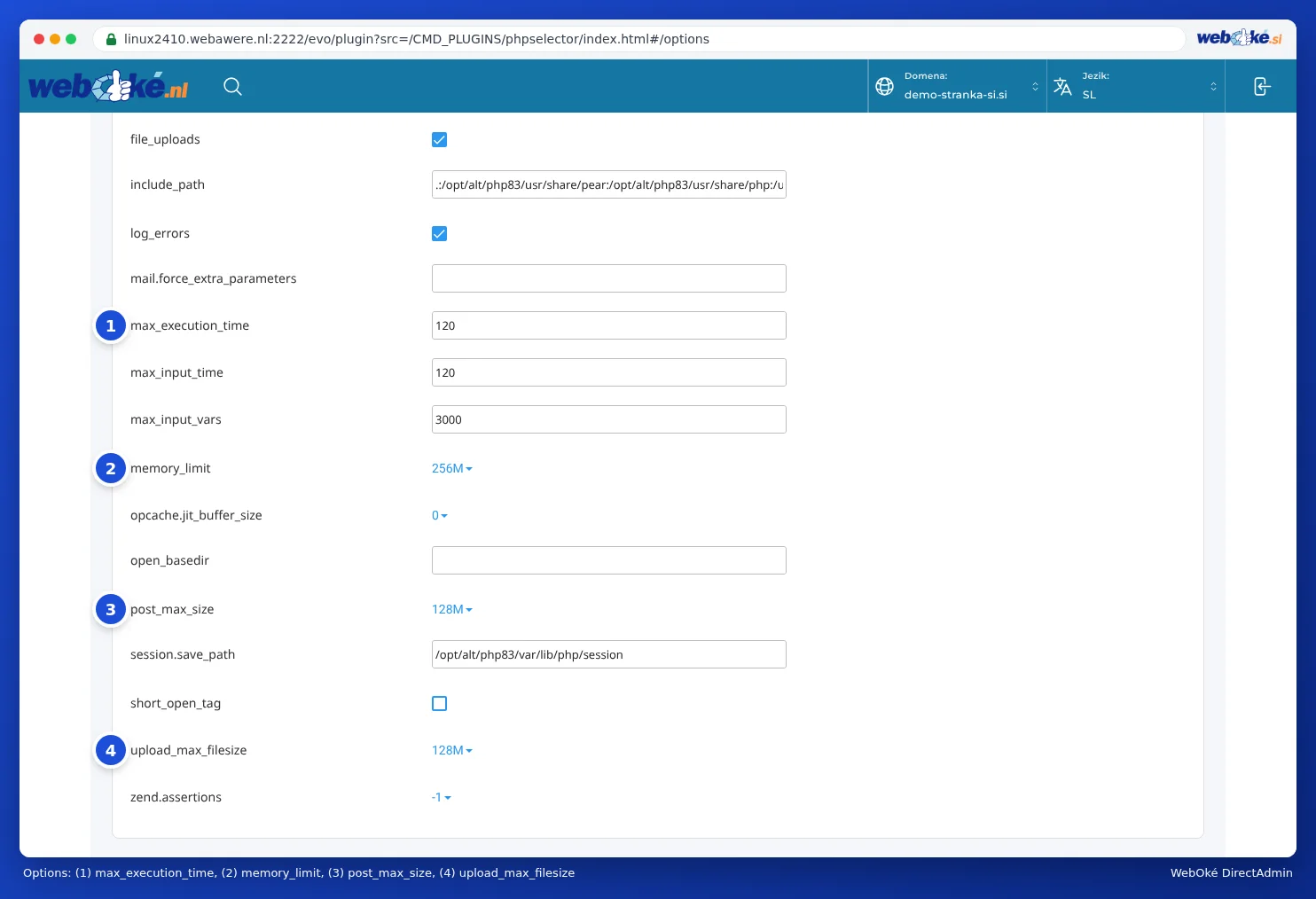Toggle the log_errors checkbox

point(439,233)
